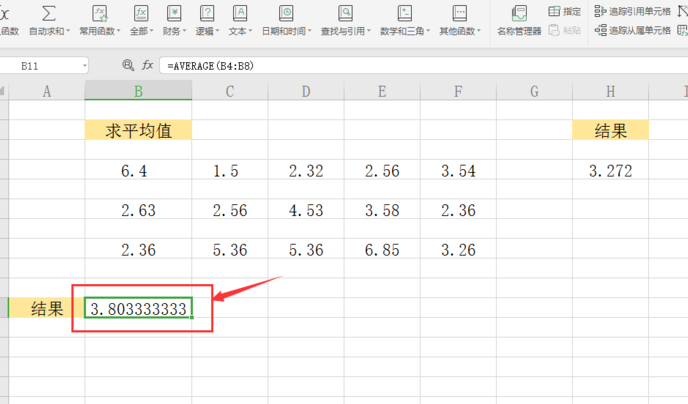Open the Name Manager (名称管理器)
Screen dimensions: 688x404
click(519, 19)
